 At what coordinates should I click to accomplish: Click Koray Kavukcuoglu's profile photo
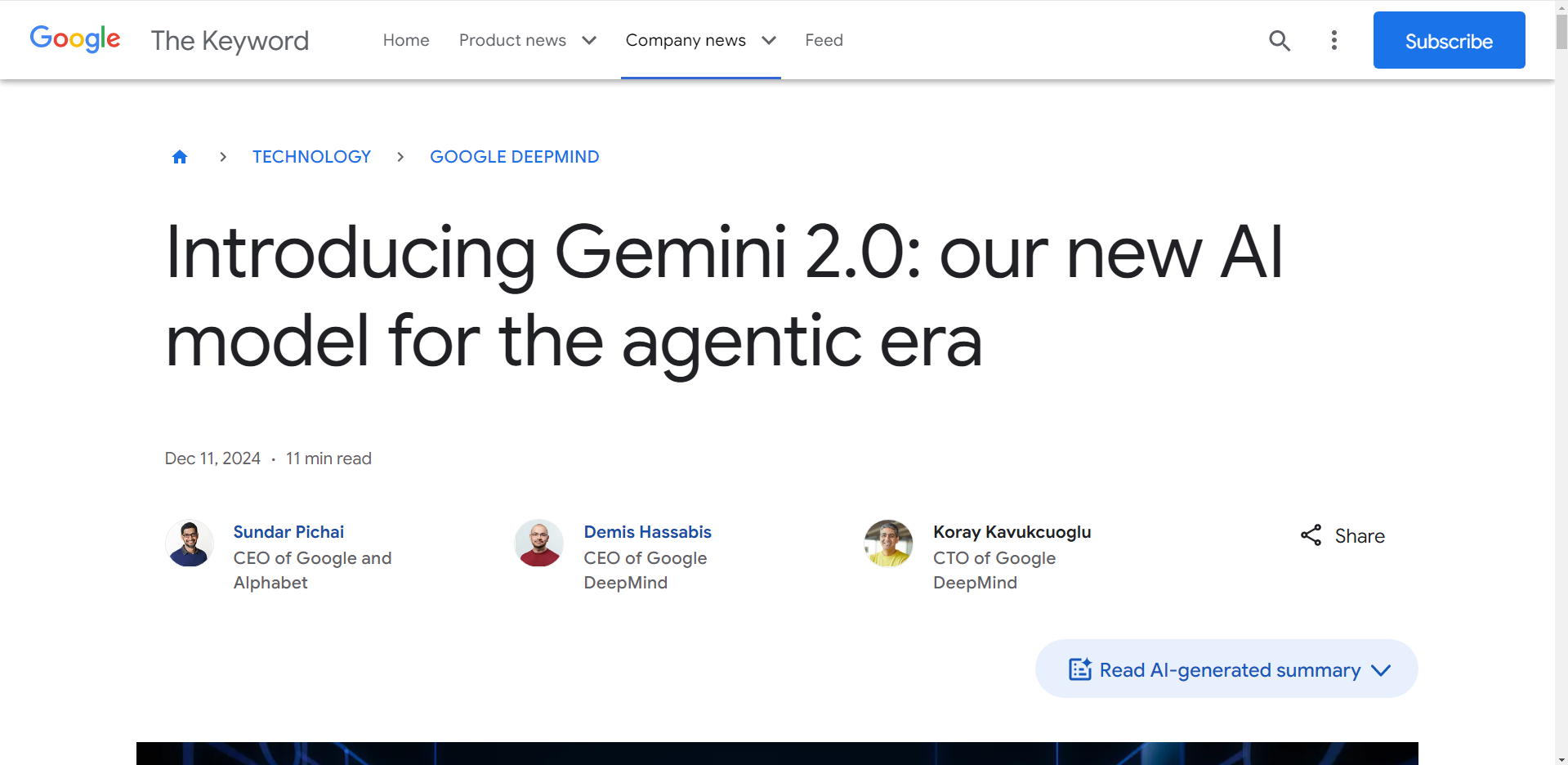[x=888, y=544]
